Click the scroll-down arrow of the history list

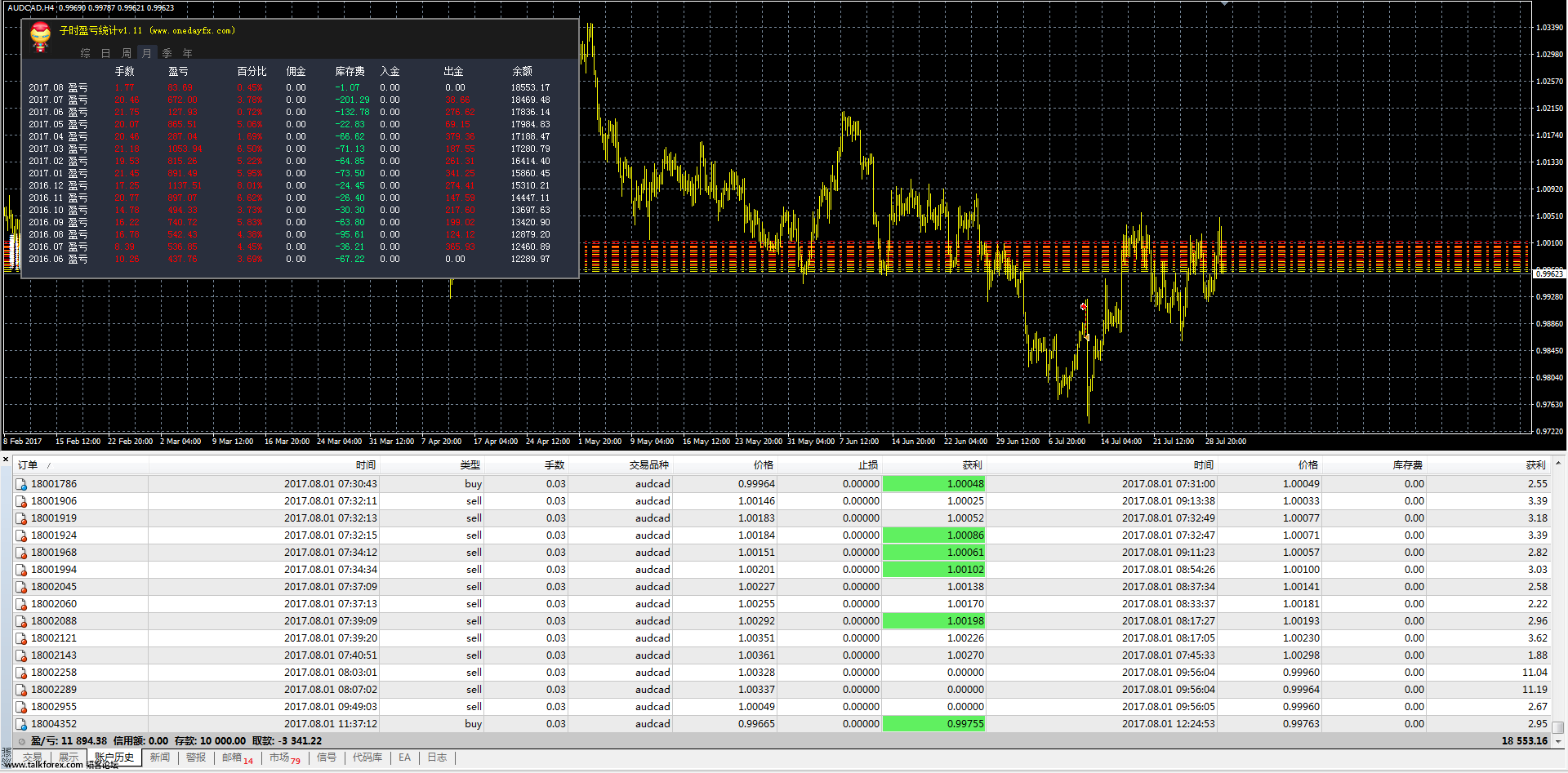click(1558, 741)
